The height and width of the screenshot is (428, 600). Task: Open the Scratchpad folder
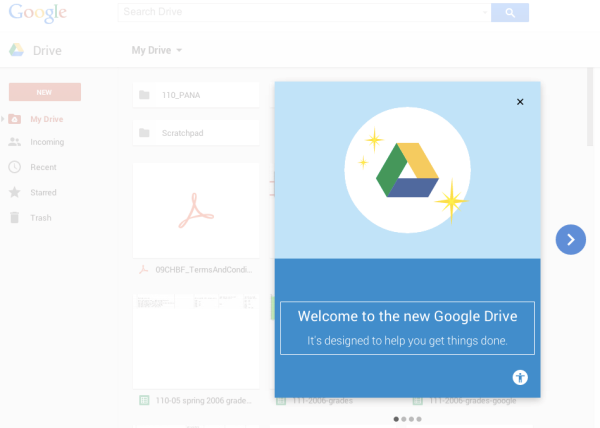click(x=195, y=132)
